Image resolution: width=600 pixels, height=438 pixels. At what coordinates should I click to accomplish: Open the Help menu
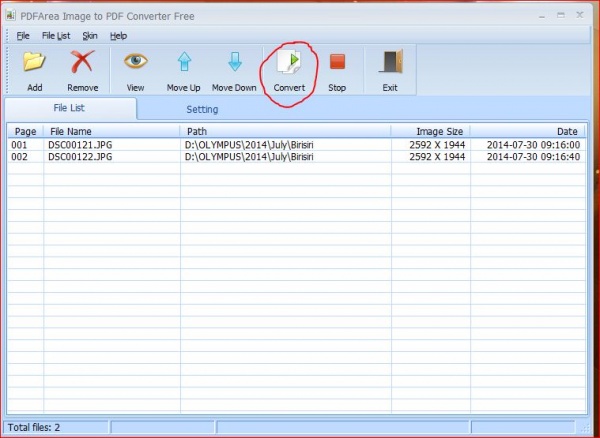119,36
